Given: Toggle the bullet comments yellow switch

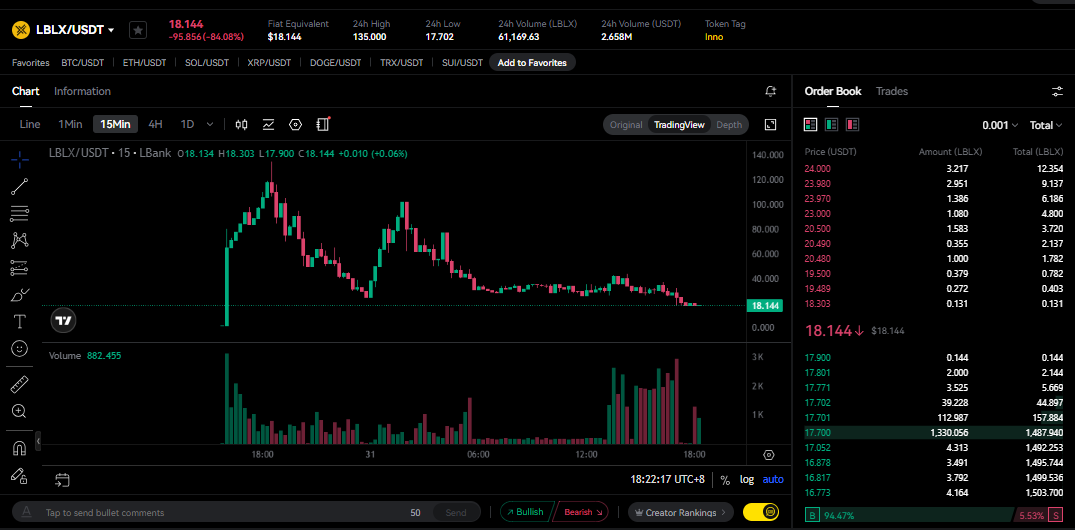Looking at the screenshot, I should click(761, 511).
